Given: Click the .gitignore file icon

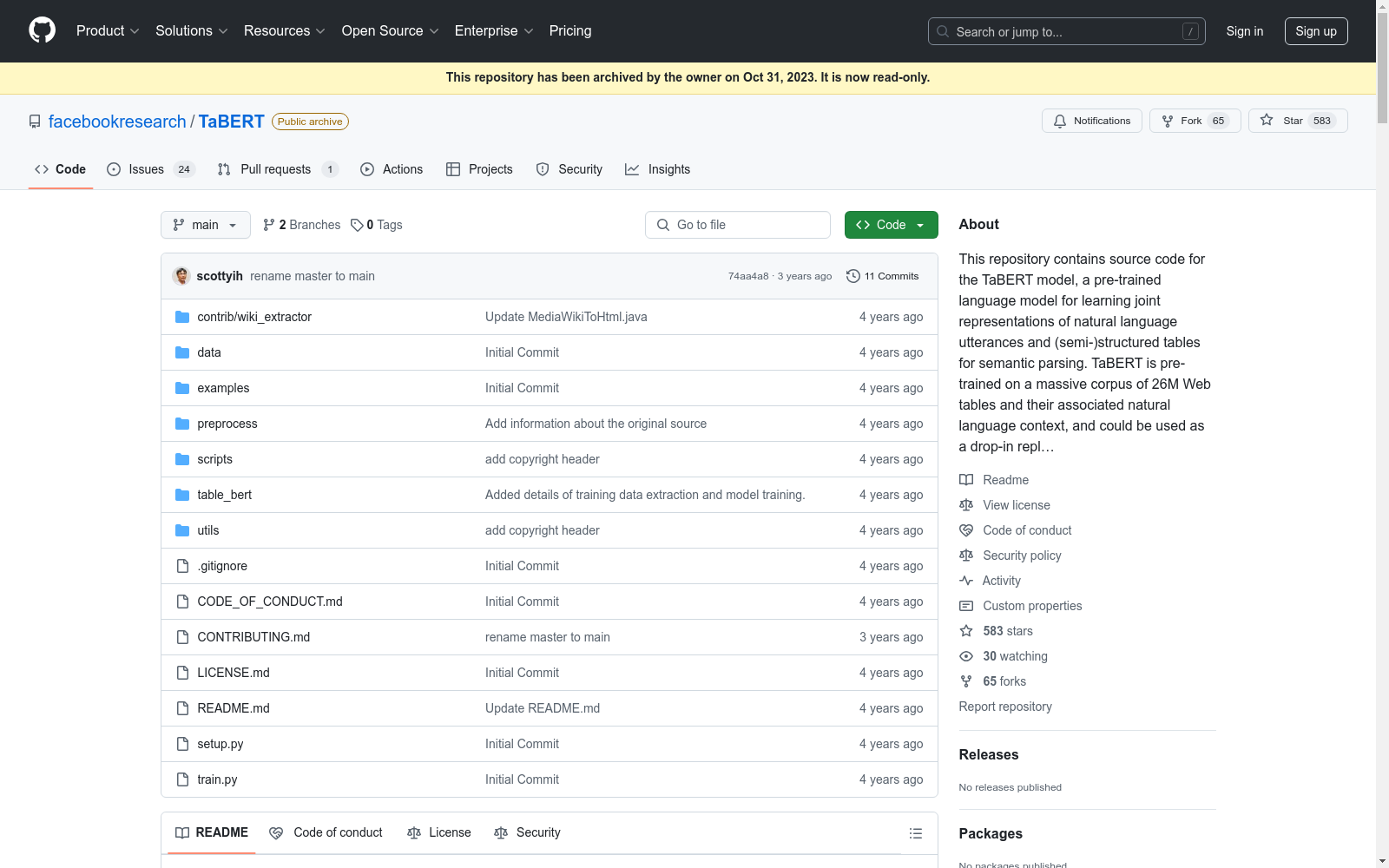Looking at the screenshot, I should pyautogui.click(x=182, y=566).
